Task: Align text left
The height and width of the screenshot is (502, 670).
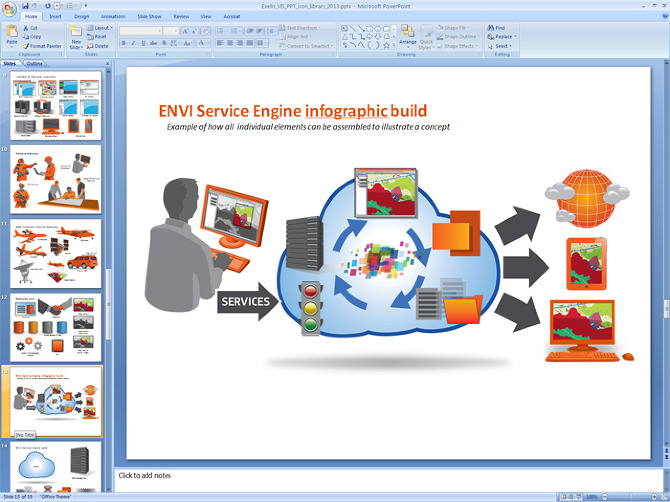Action: pyautogui.click(x=220, y=43)
